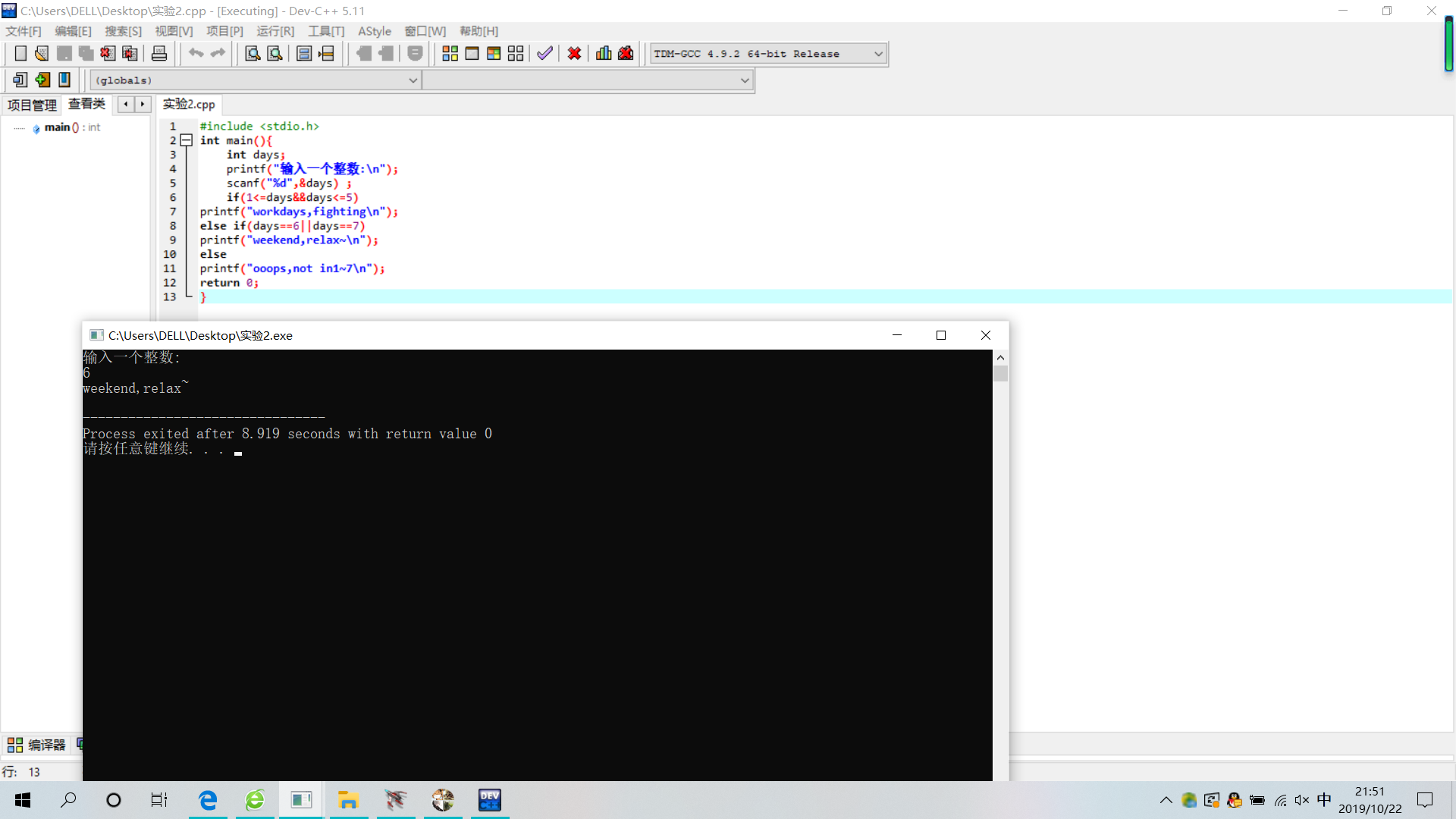
Task: Click the red X stop execution icon
Action: point(574,54)
